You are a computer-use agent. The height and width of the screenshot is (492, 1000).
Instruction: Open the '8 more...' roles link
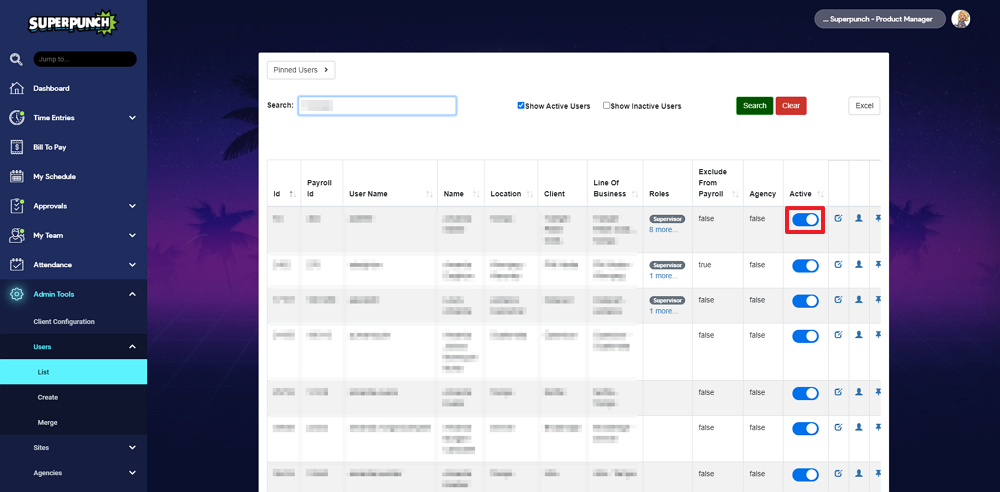(663, 230)
